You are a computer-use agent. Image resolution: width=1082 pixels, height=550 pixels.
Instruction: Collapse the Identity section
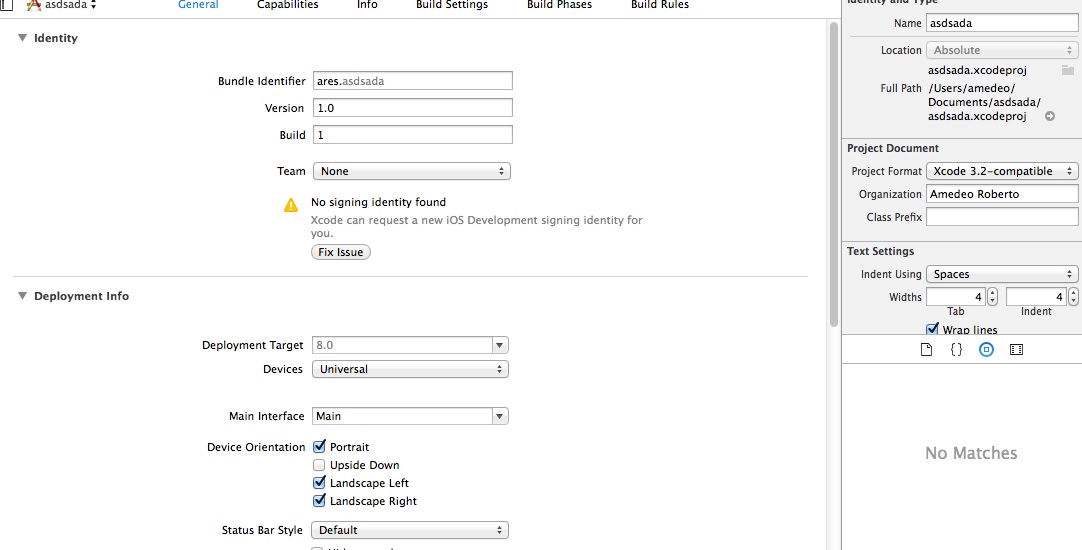point(22,38)
